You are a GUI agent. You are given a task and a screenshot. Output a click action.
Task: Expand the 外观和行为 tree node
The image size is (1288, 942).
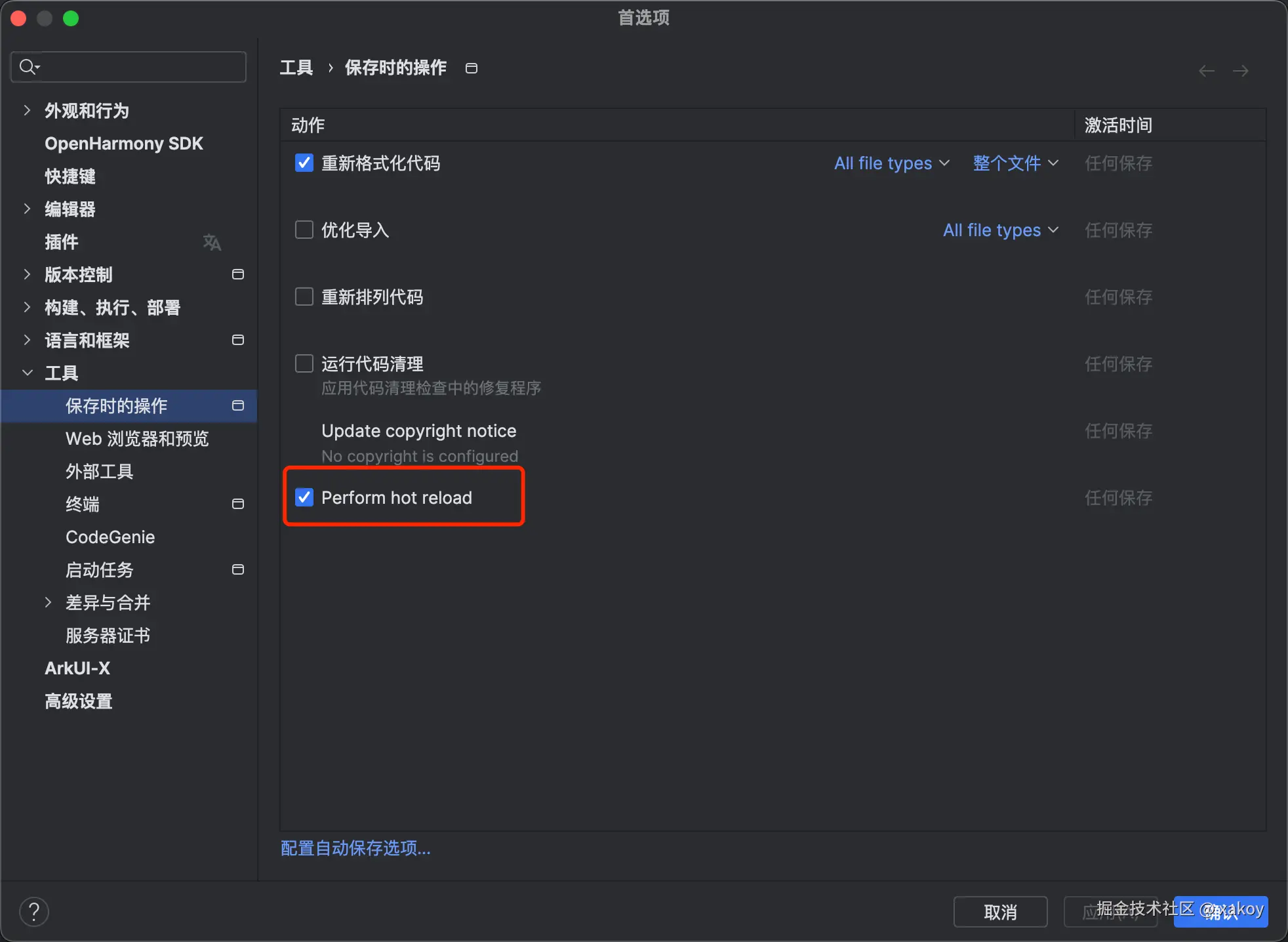[27, 110]
